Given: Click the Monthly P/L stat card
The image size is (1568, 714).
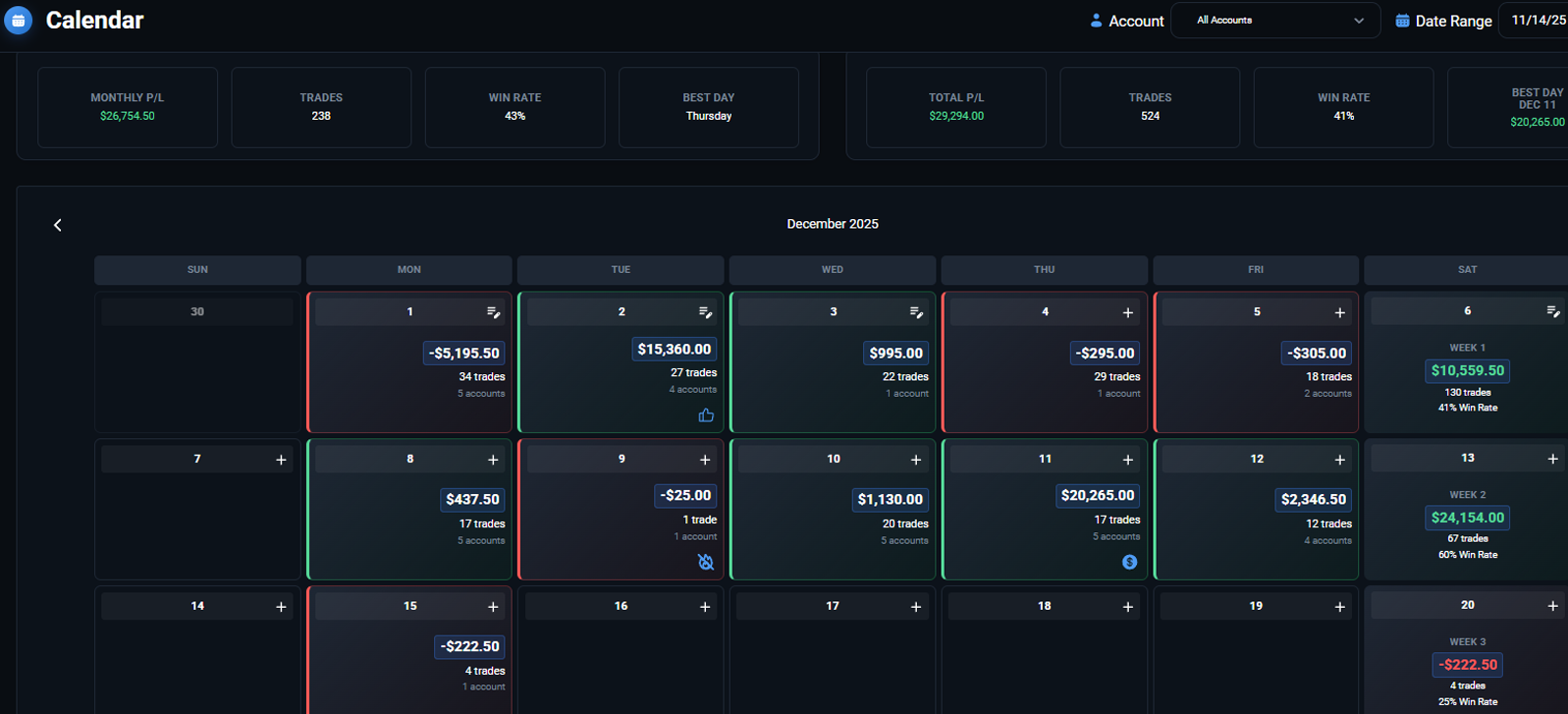Looking at the screenshot, I should coord(128,107).
